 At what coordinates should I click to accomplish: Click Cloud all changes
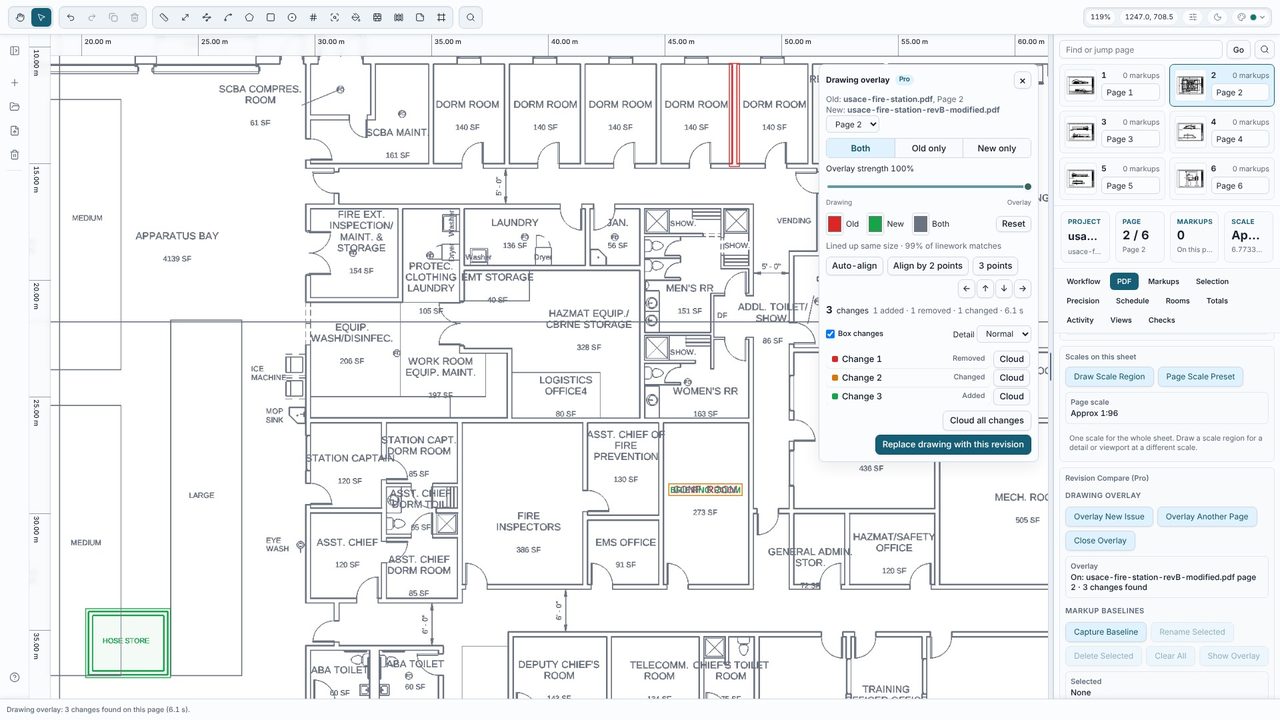pyautogui.click(x=987, y=420)
